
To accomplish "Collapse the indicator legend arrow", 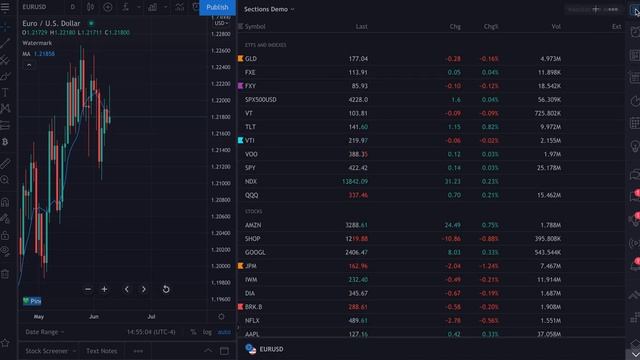I will coord(29,66).
